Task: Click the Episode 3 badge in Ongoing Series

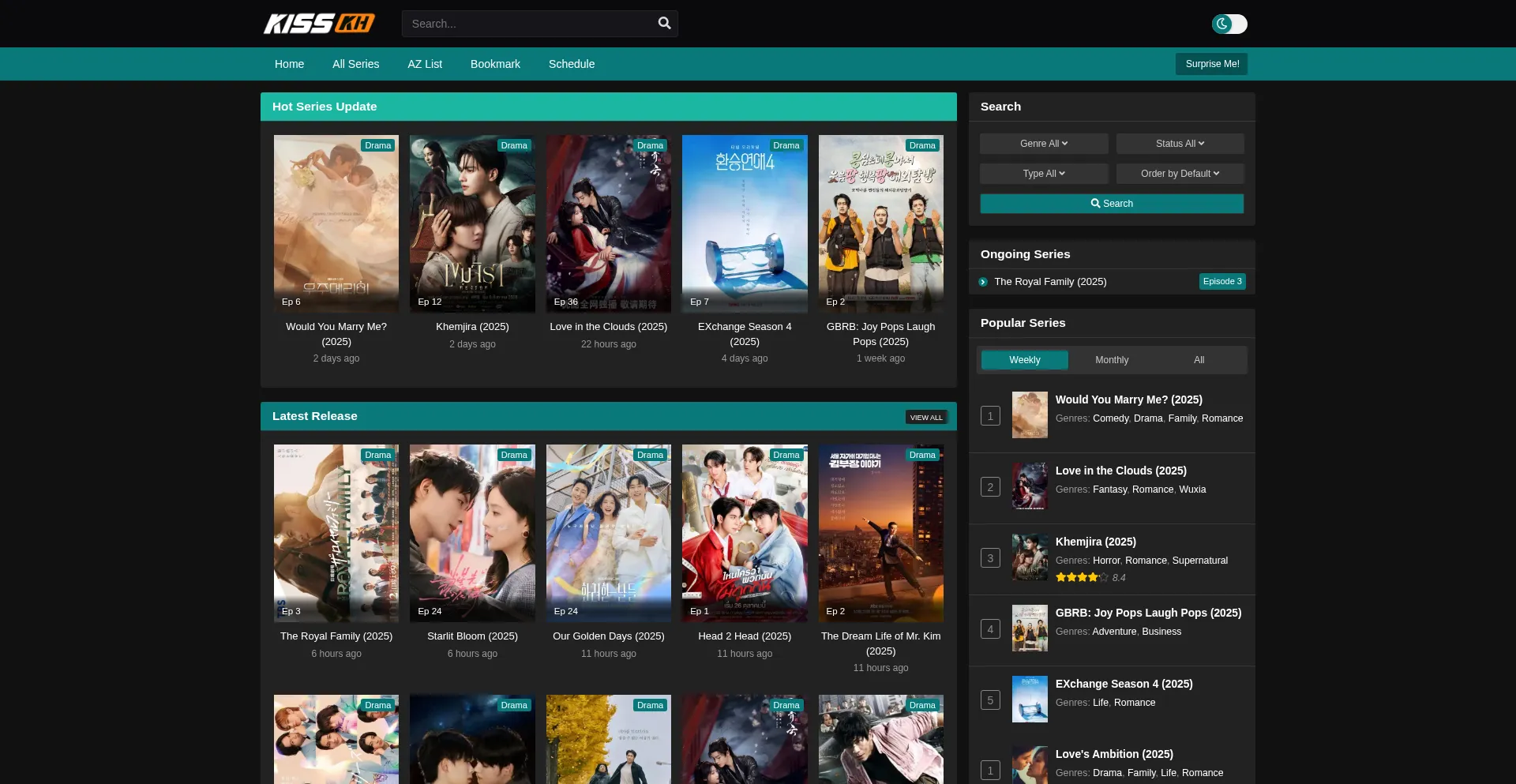Action: (1221, 282)
